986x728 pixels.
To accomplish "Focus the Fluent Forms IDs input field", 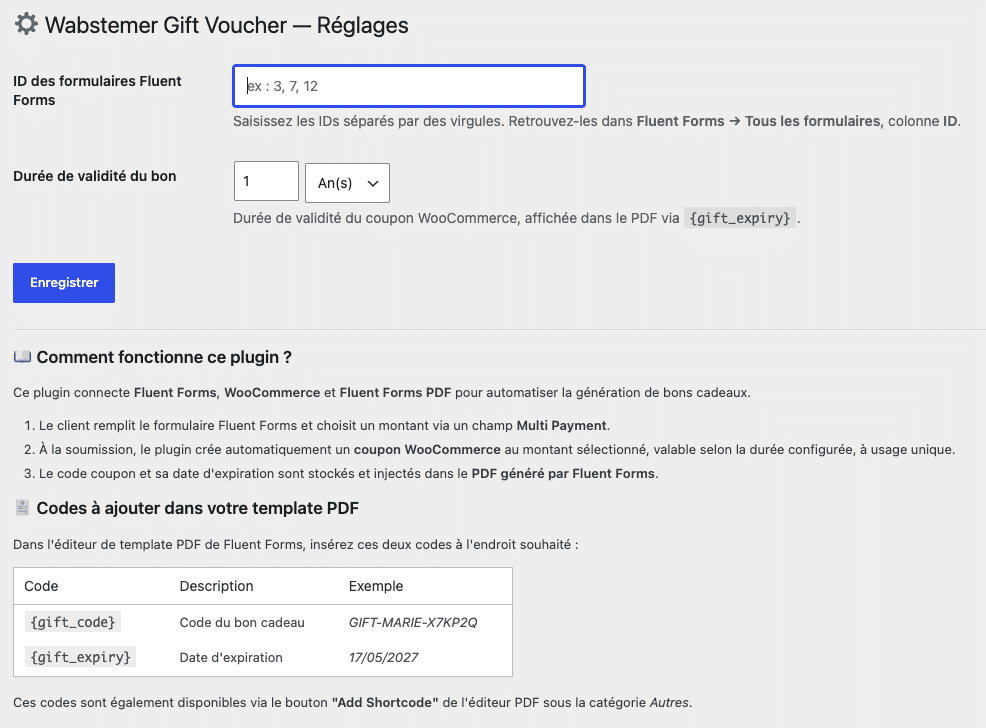I will coord(409,86).
